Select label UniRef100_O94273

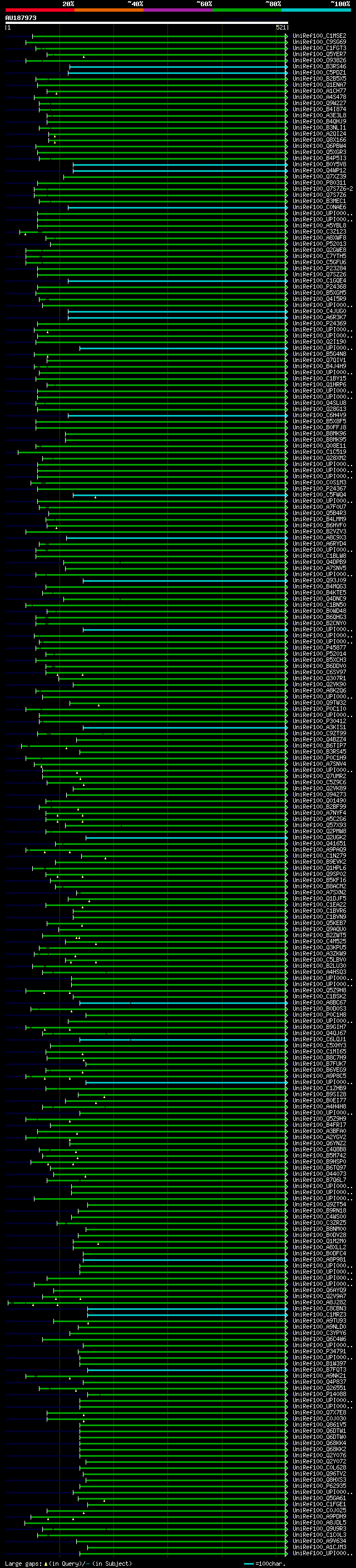(319, 795)
